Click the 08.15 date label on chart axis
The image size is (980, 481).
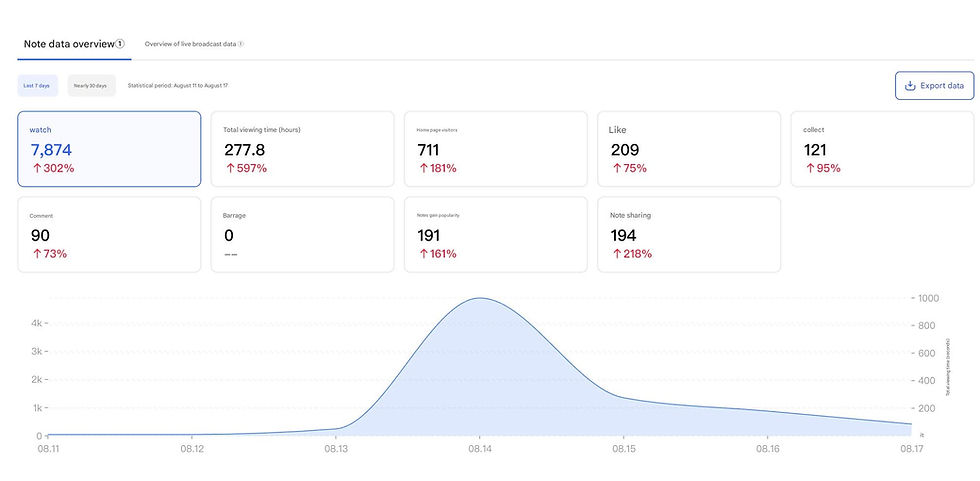tap(623, 449)
